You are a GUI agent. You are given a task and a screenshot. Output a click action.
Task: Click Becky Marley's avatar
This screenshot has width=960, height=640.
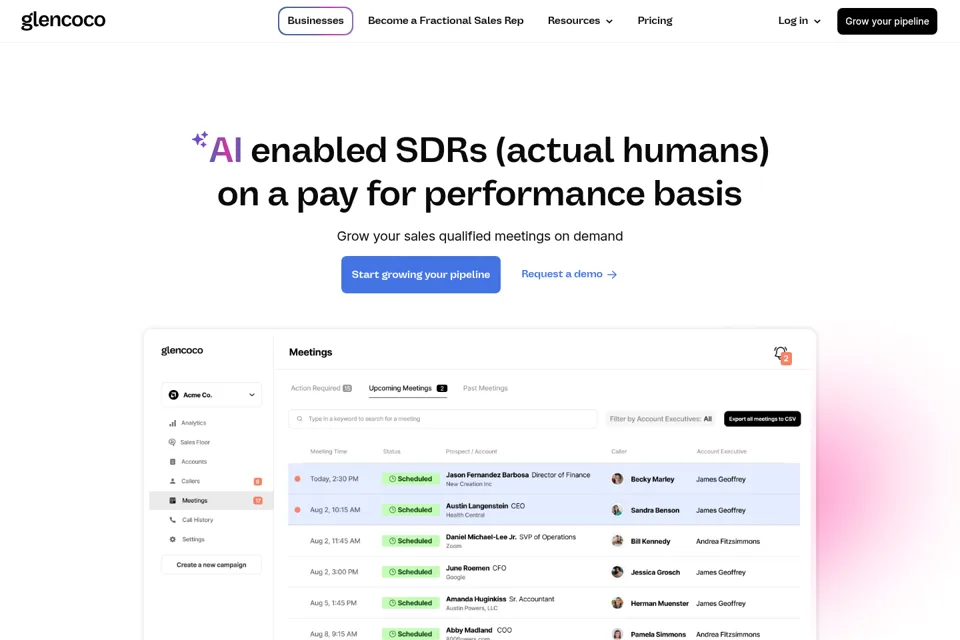coord(617,479)
